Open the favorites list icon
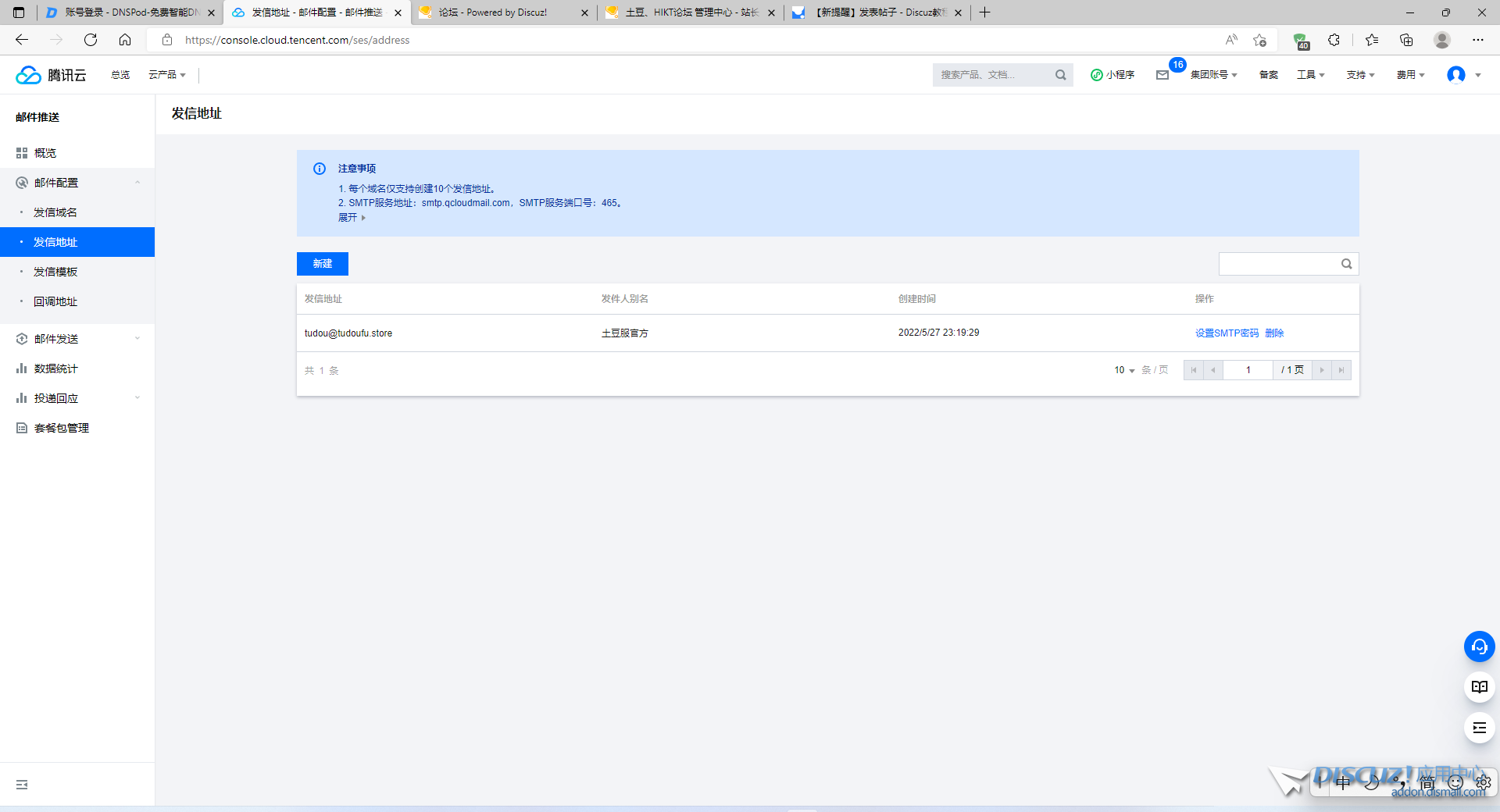 [x=1372, y=40]
